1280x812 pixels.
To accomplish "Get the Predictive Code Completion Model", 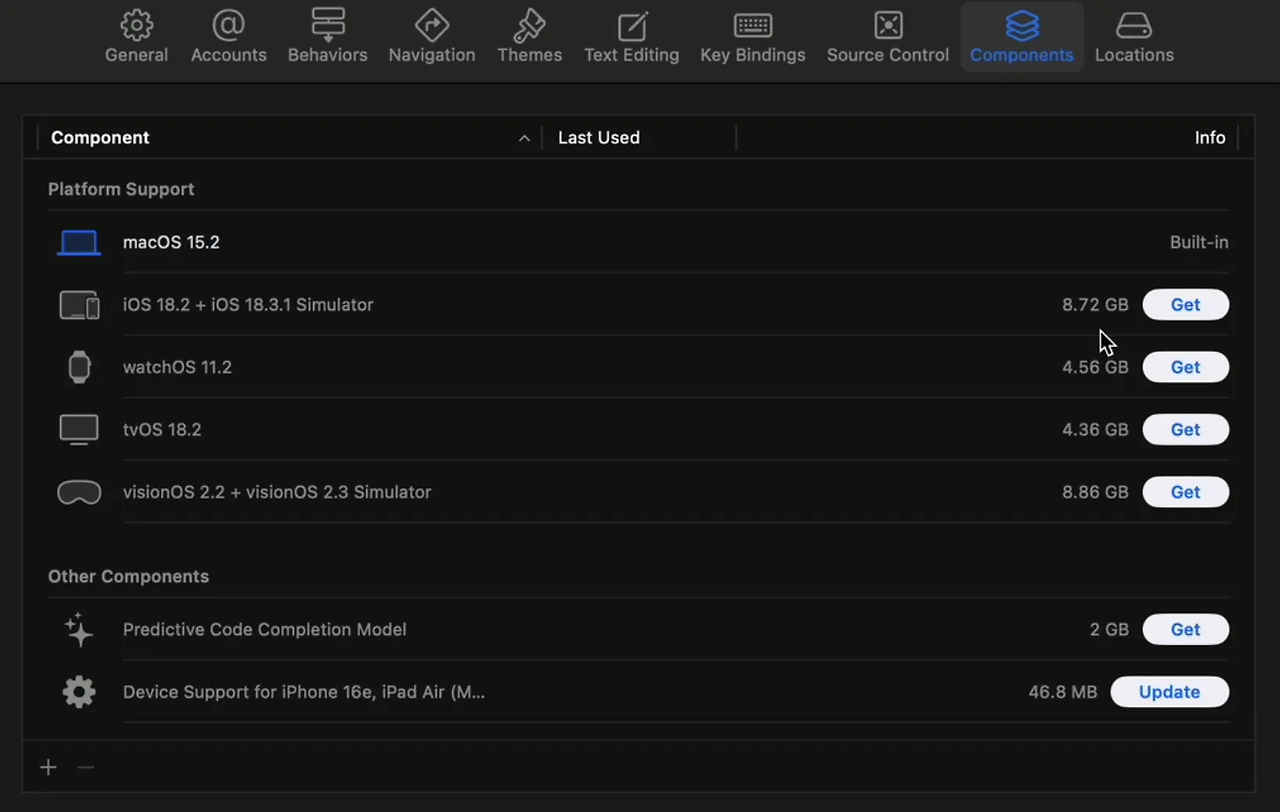I will tap(1185, 629).
